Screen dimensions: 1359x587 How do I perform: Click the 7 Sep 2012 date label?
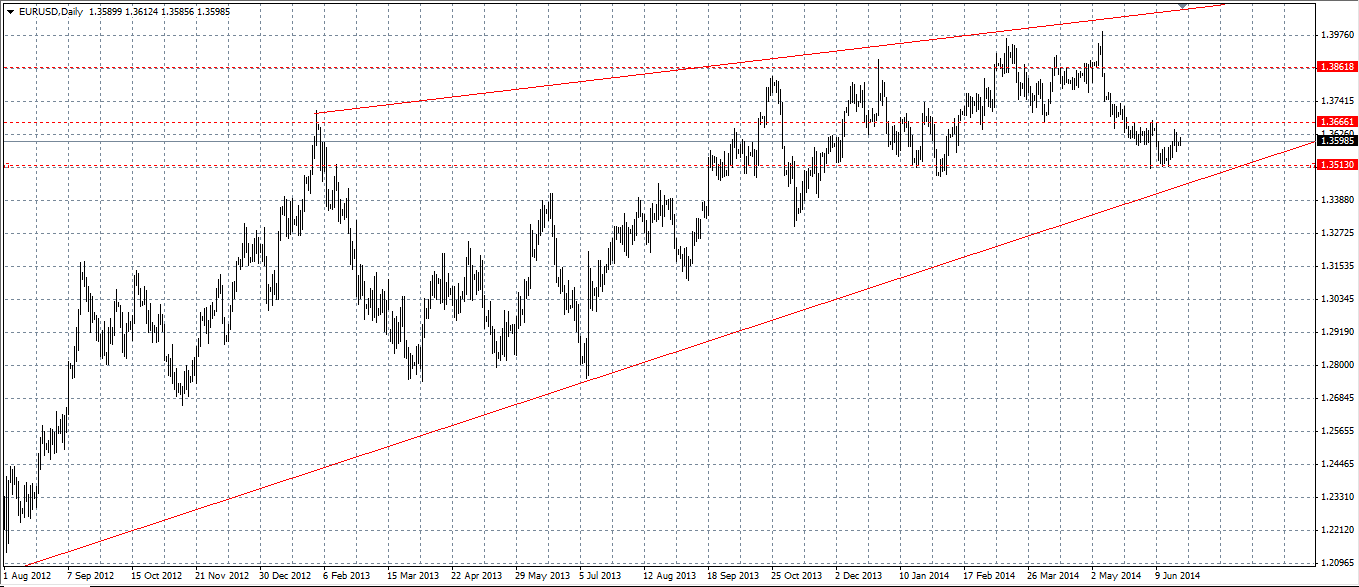point(92,577)
